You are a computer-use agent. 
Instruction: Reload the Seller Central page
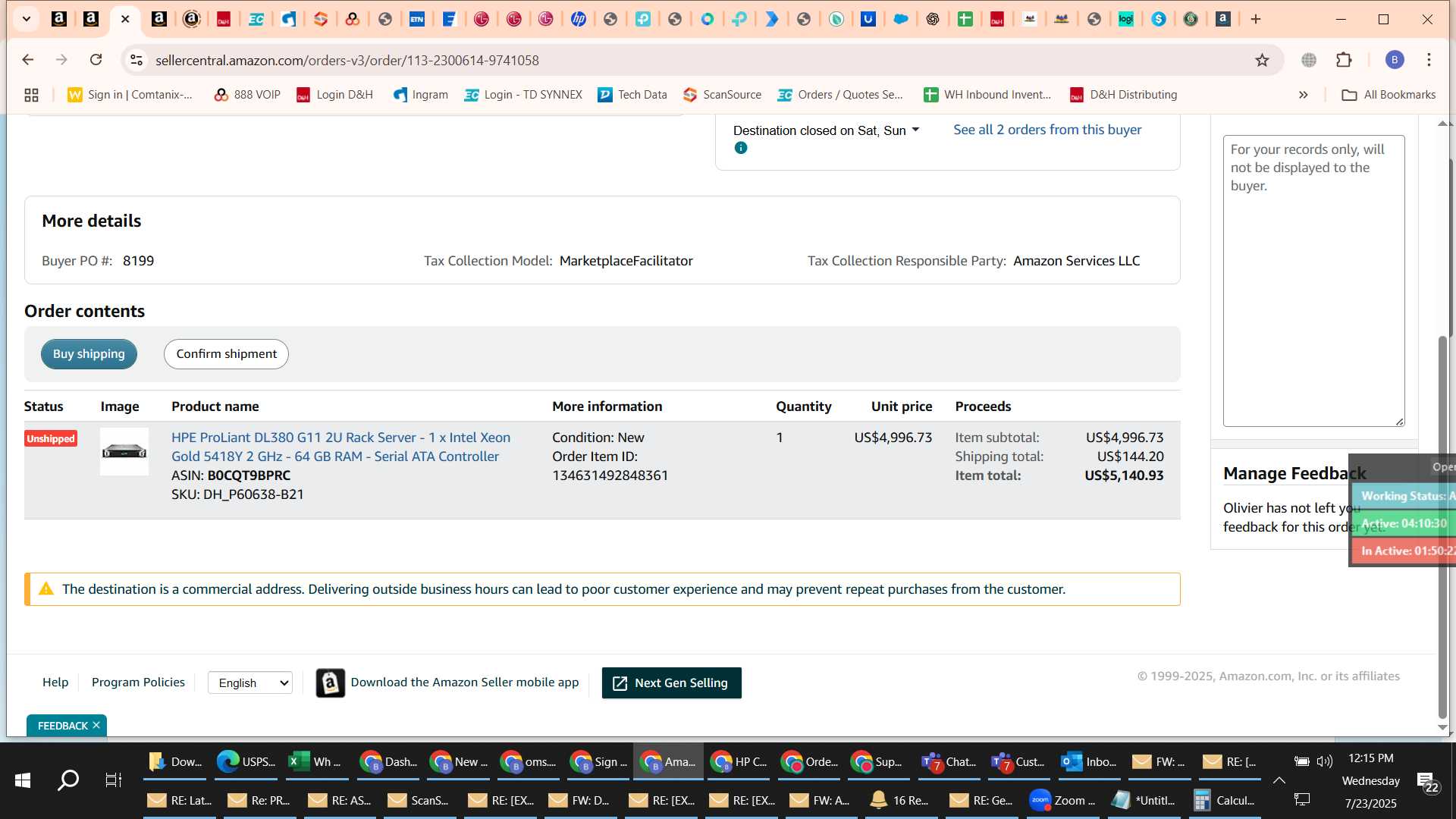96,60
